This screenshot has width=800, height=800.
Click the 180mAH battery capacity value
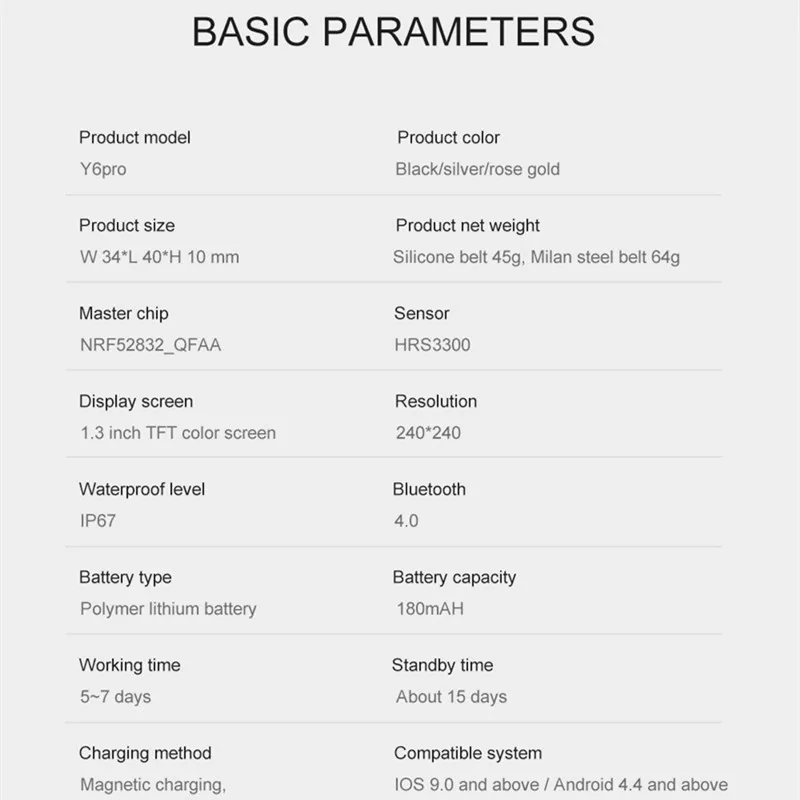coord(430,609)
